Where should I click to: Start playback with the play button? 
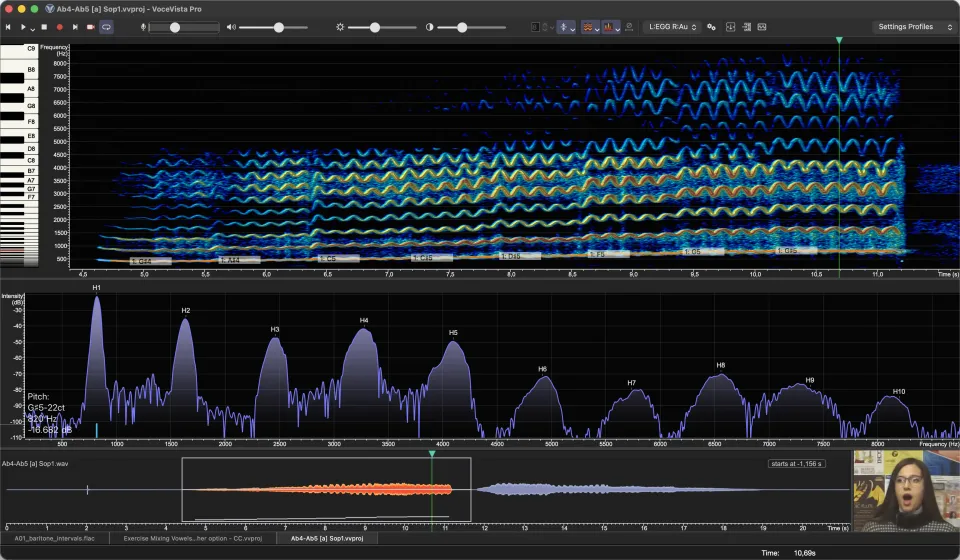[23, 27]
